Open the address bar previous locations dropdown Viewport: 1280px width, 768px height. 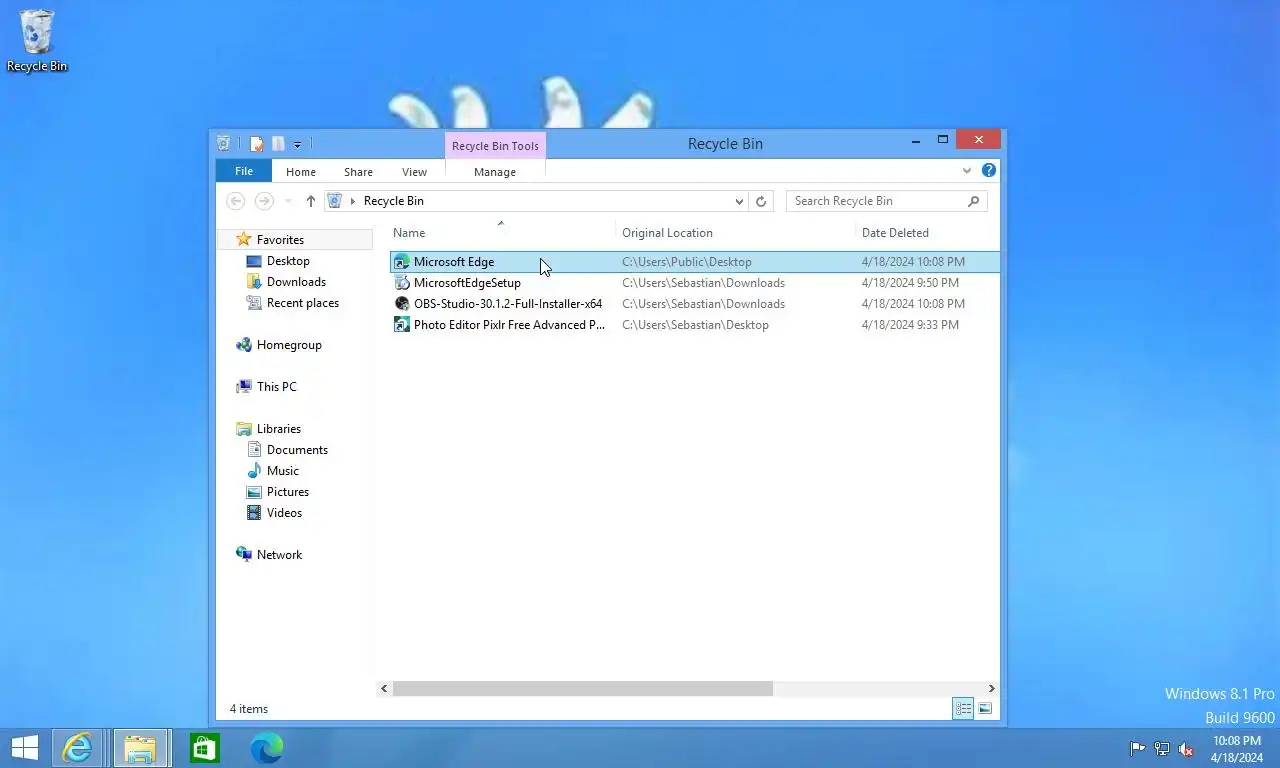pyautogui.click(x=739, y=201)
